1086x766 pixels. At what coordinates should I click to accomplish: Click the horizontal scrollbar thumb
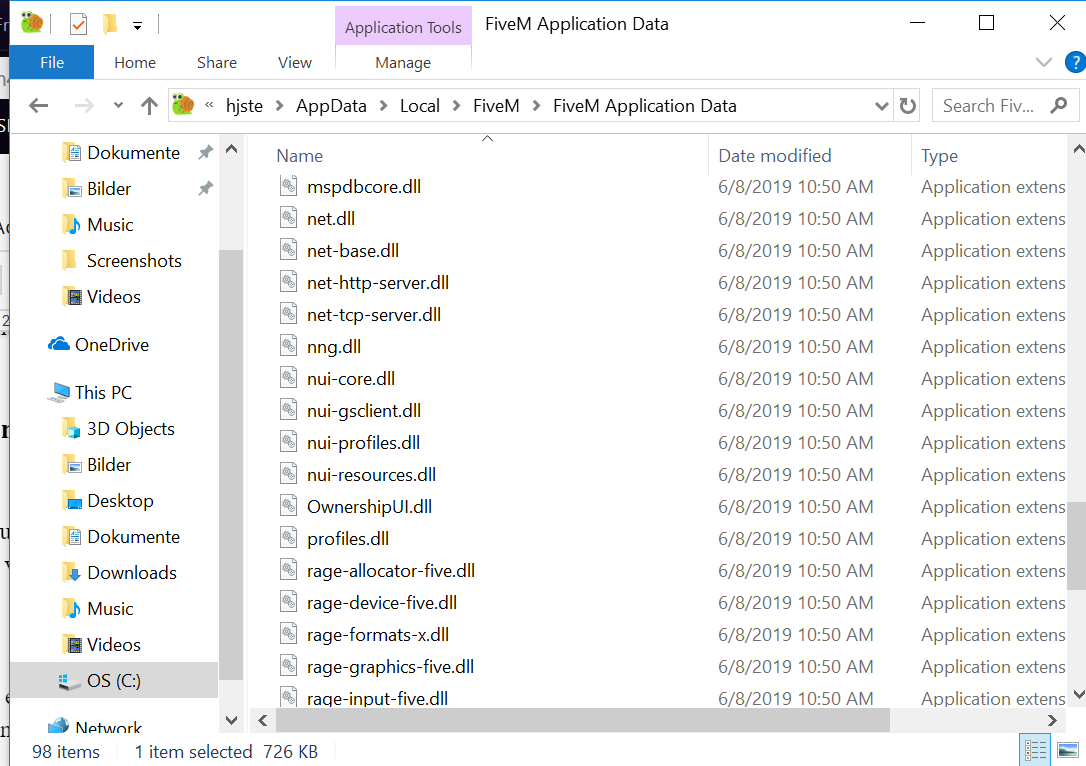[582, 720]
